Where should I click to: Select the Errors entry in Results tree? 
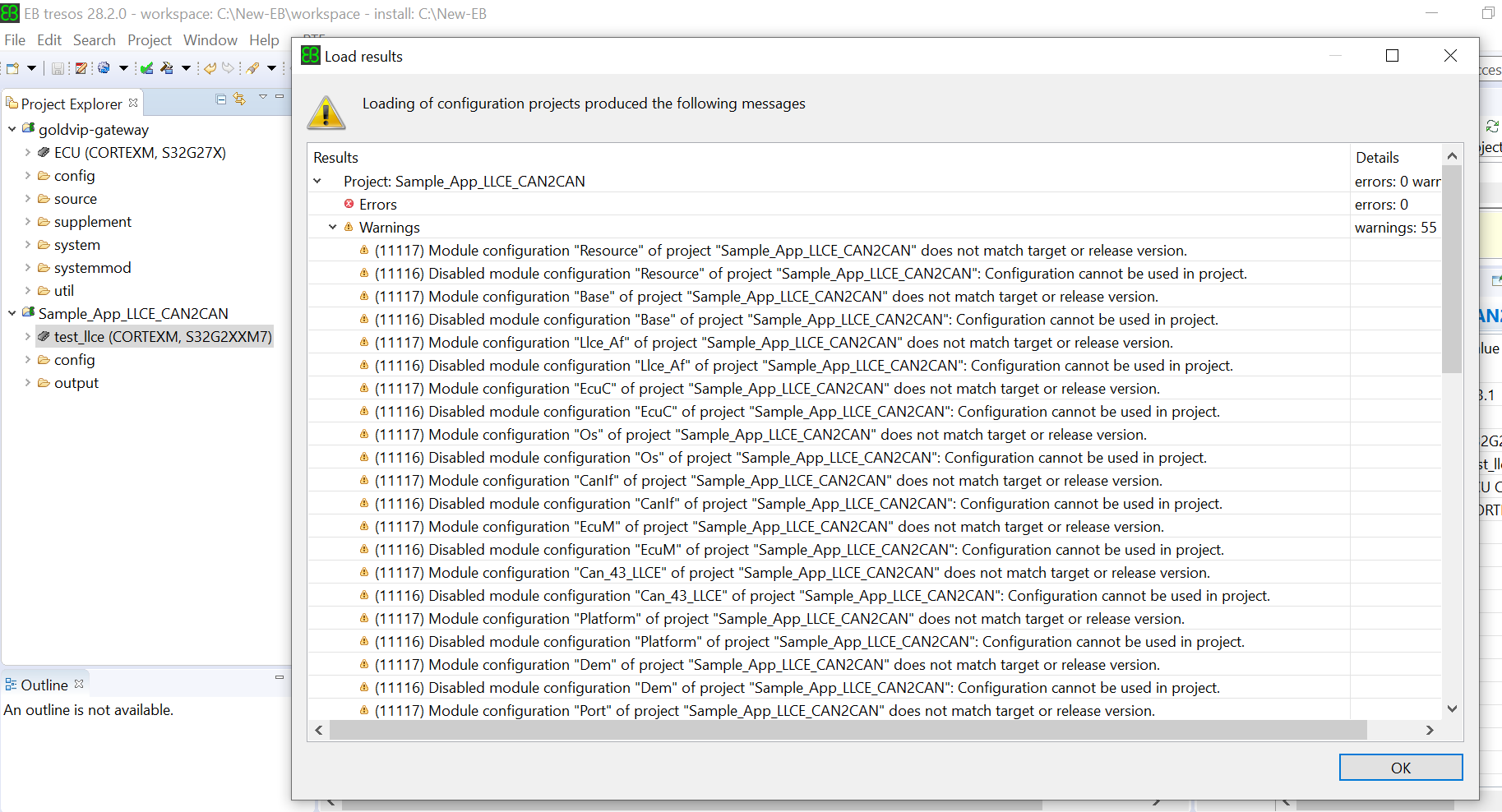378,204
